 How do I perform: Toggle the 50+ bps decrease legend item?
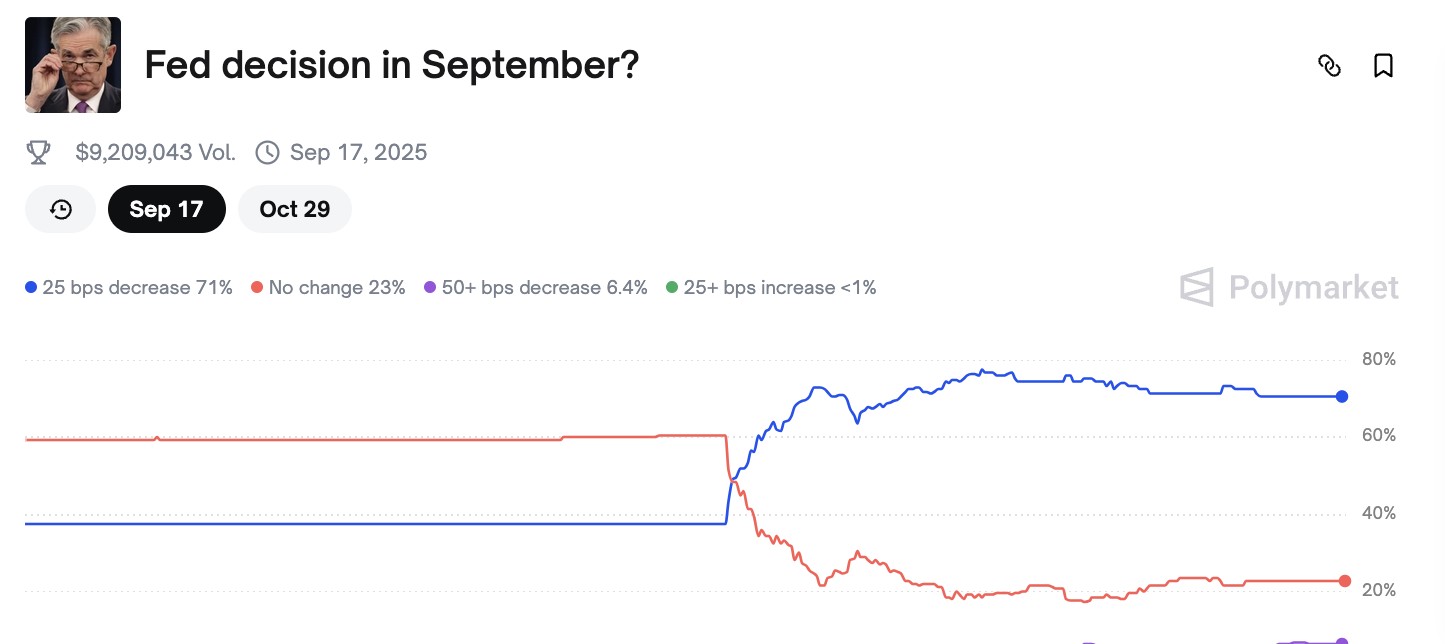coord(536,288)
